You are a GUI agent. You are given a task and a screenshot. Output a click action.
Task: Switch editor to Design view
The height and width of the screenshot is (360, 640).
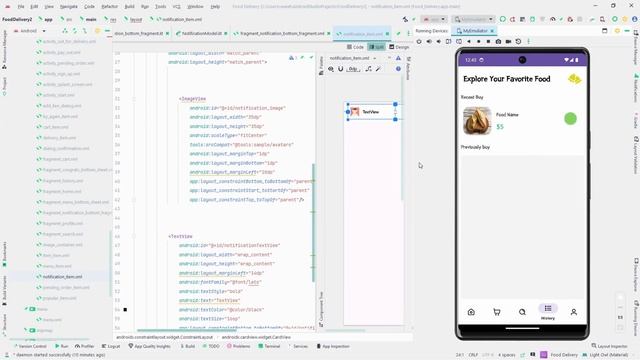399,47
